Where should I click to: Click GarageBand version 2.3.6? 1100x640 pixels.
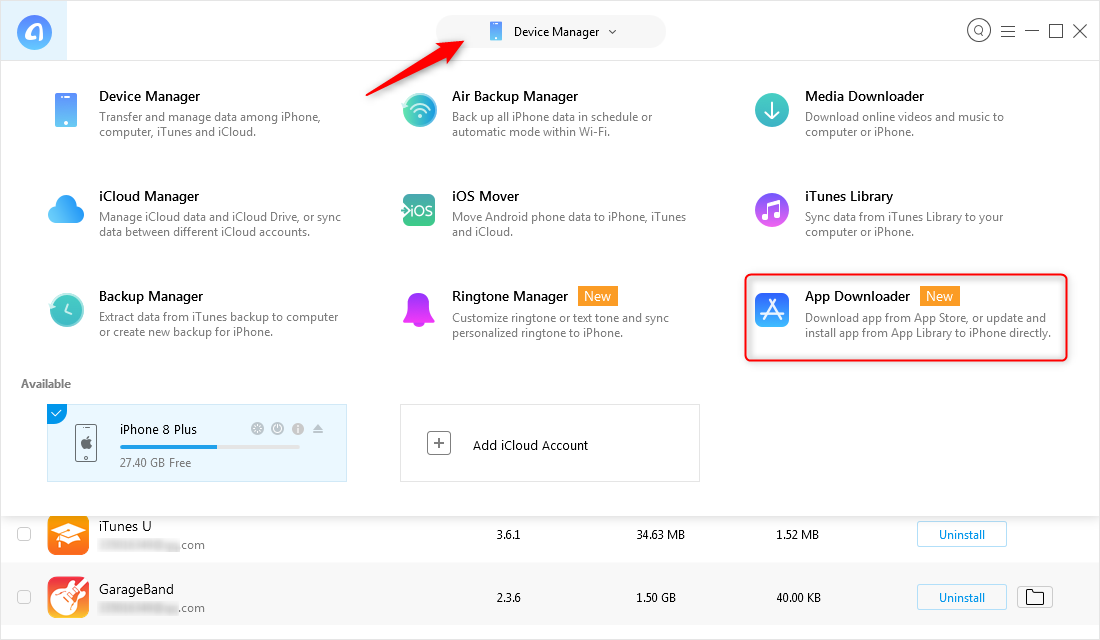pyautogui.click(x=509, y=598)
